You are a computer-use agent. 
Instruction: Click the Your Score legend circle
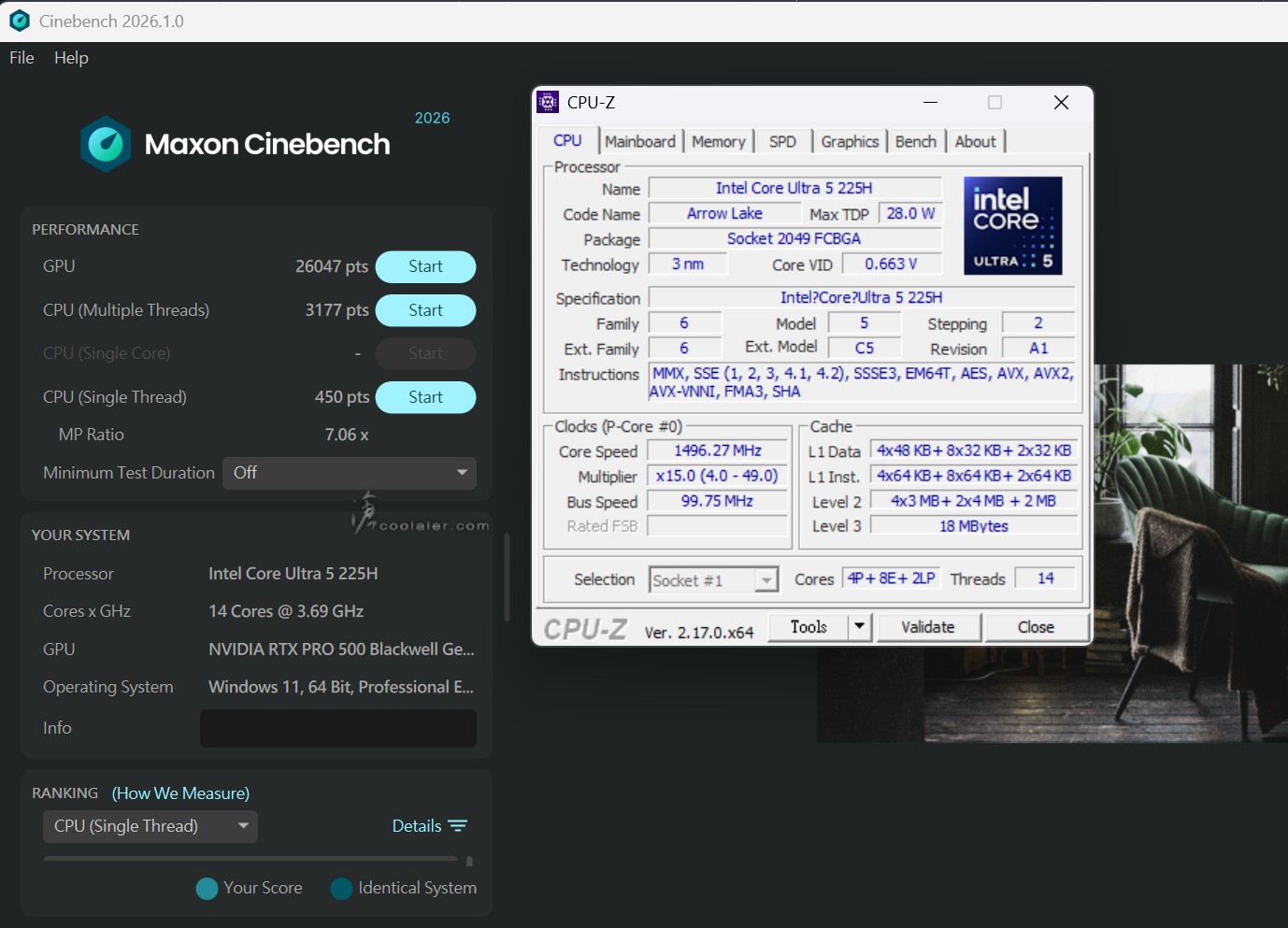(x=207, y=888)
